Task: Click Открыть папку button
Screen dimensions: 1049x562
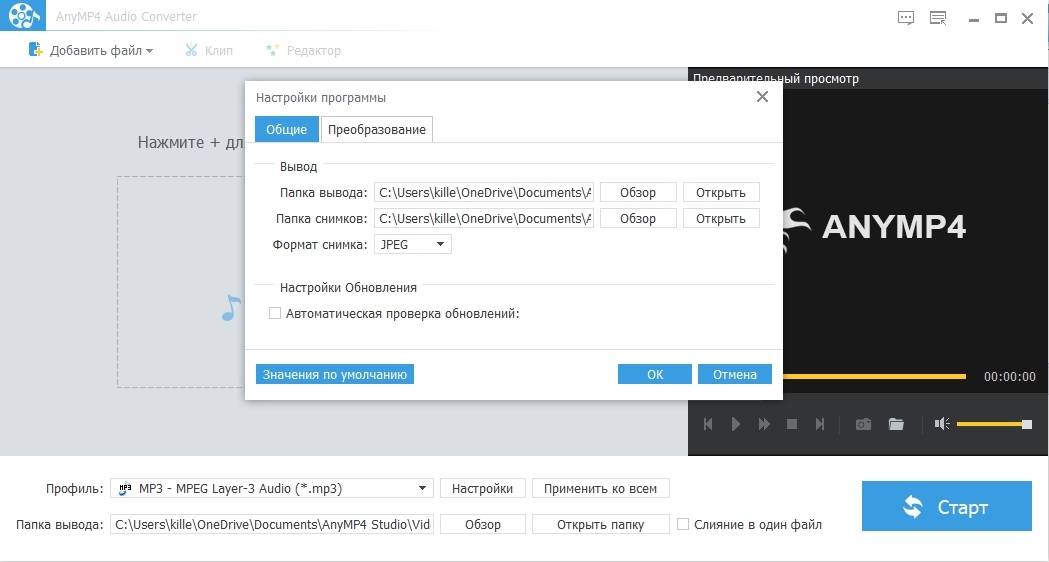Action: [x=600, y=525]
